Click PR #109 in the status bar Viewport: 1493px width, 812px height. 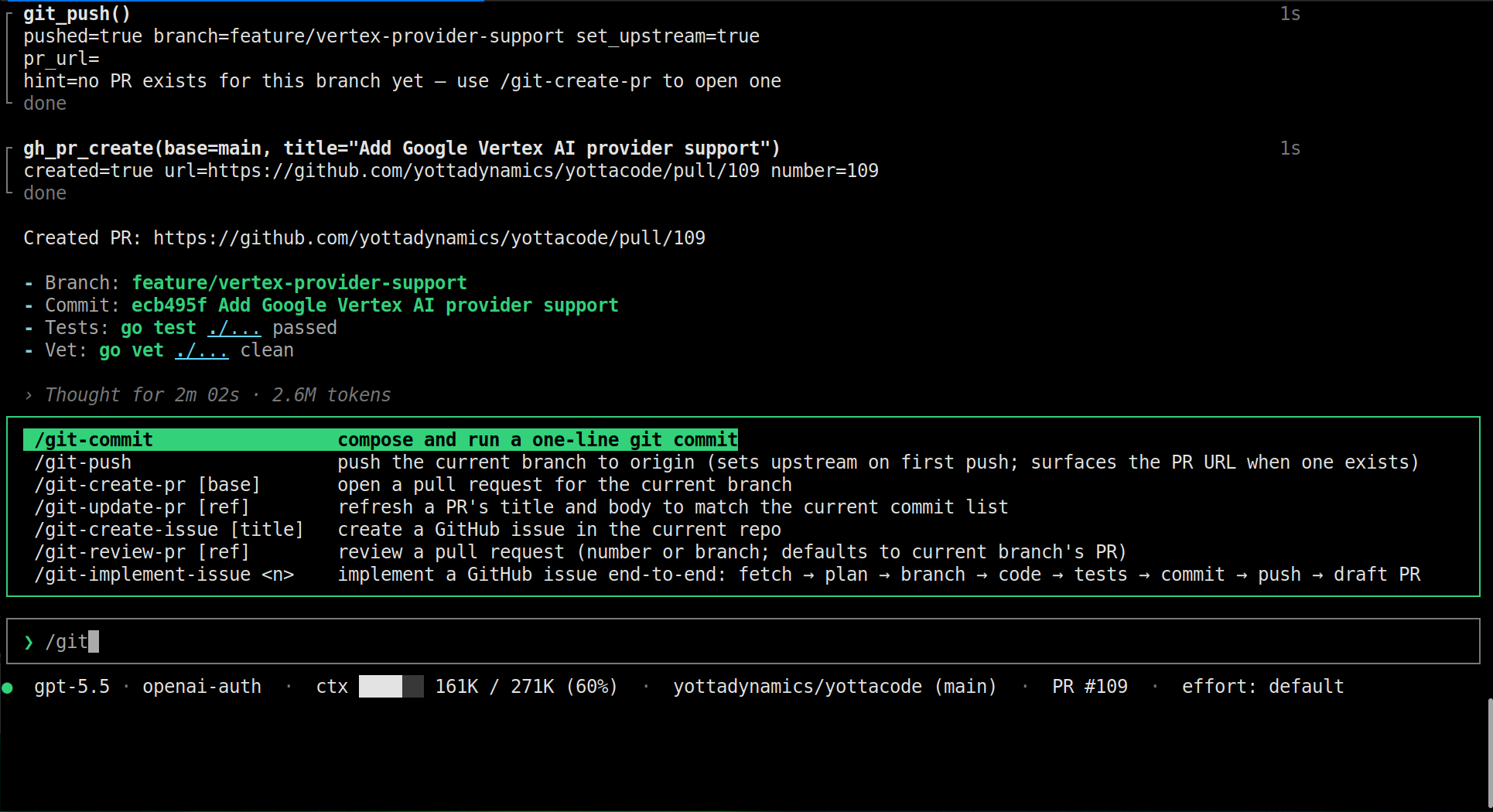(x=1090, y=687)
